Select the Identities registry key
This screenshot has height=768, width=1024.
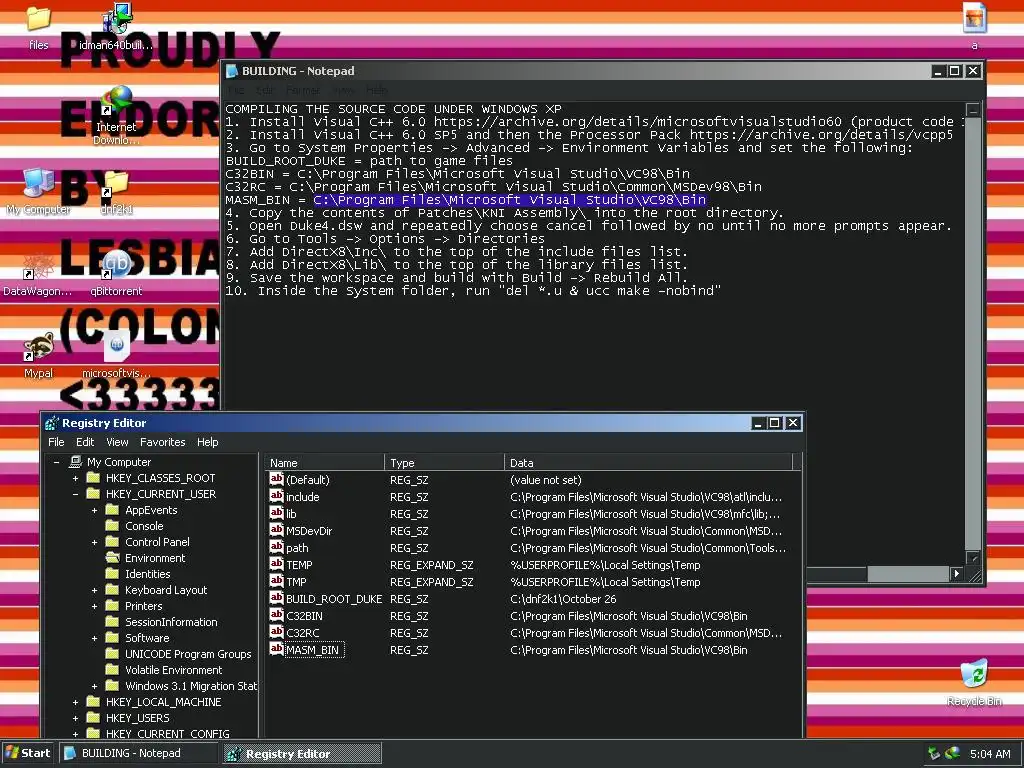tap(148, 574)
